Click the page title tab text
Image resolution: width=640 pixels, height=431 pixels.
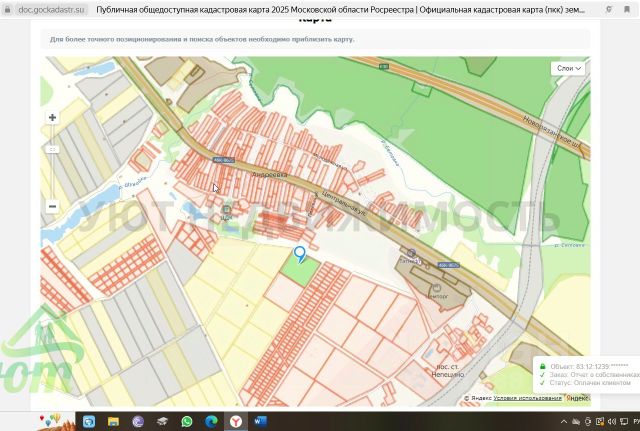pos(340,9)
